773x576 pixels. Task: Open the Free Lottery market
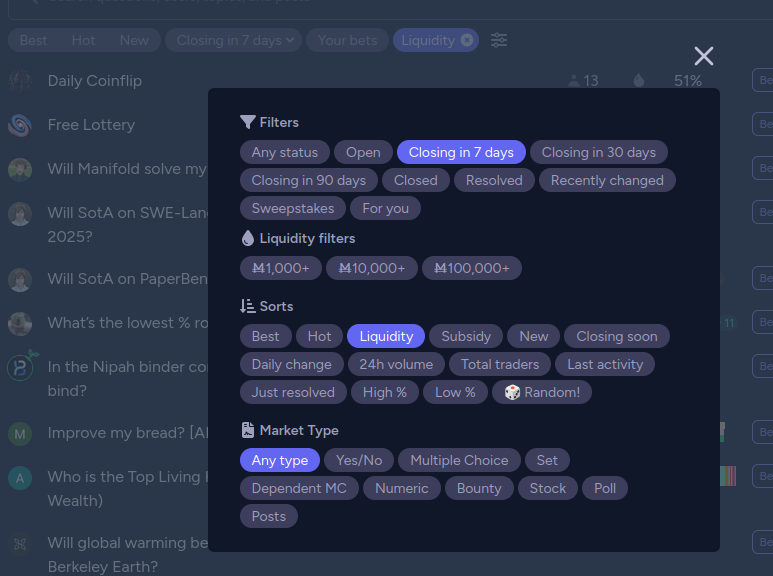click(x=91, y=125)
